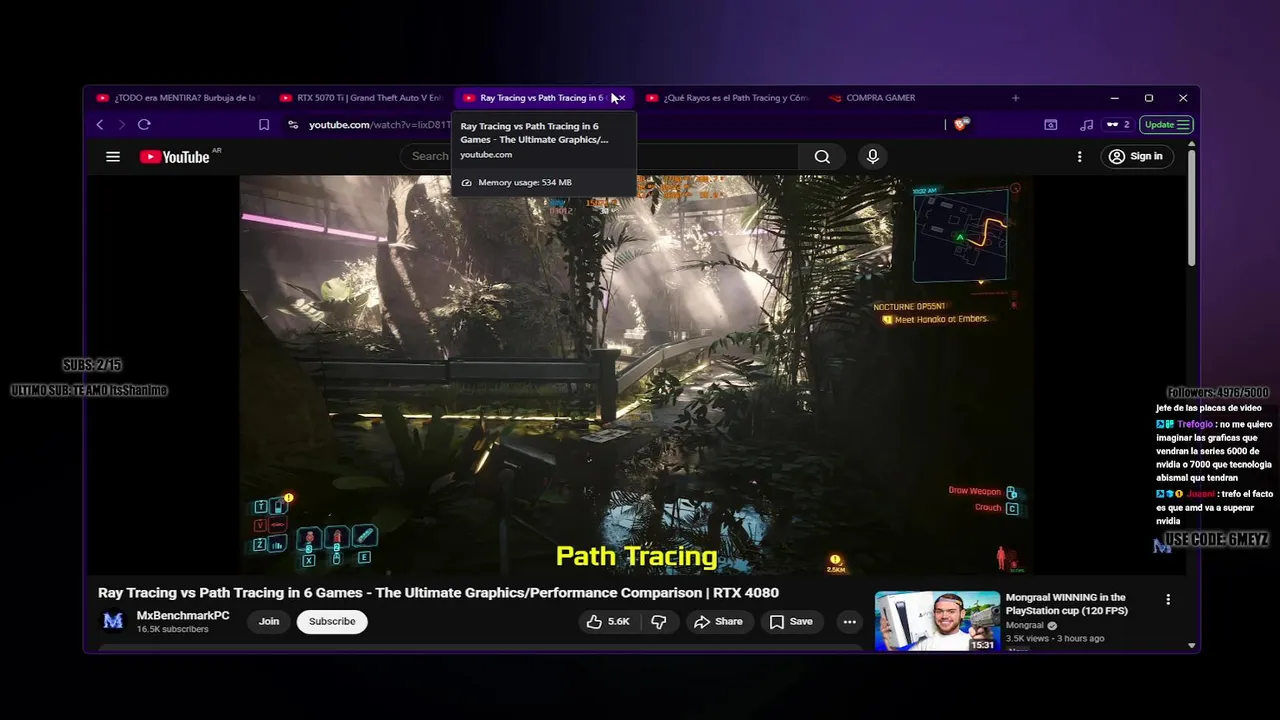Viewport: 1280px width, 720px height.
Task: Open the YouTube guide hamburger menu
Action: (113, 156)
